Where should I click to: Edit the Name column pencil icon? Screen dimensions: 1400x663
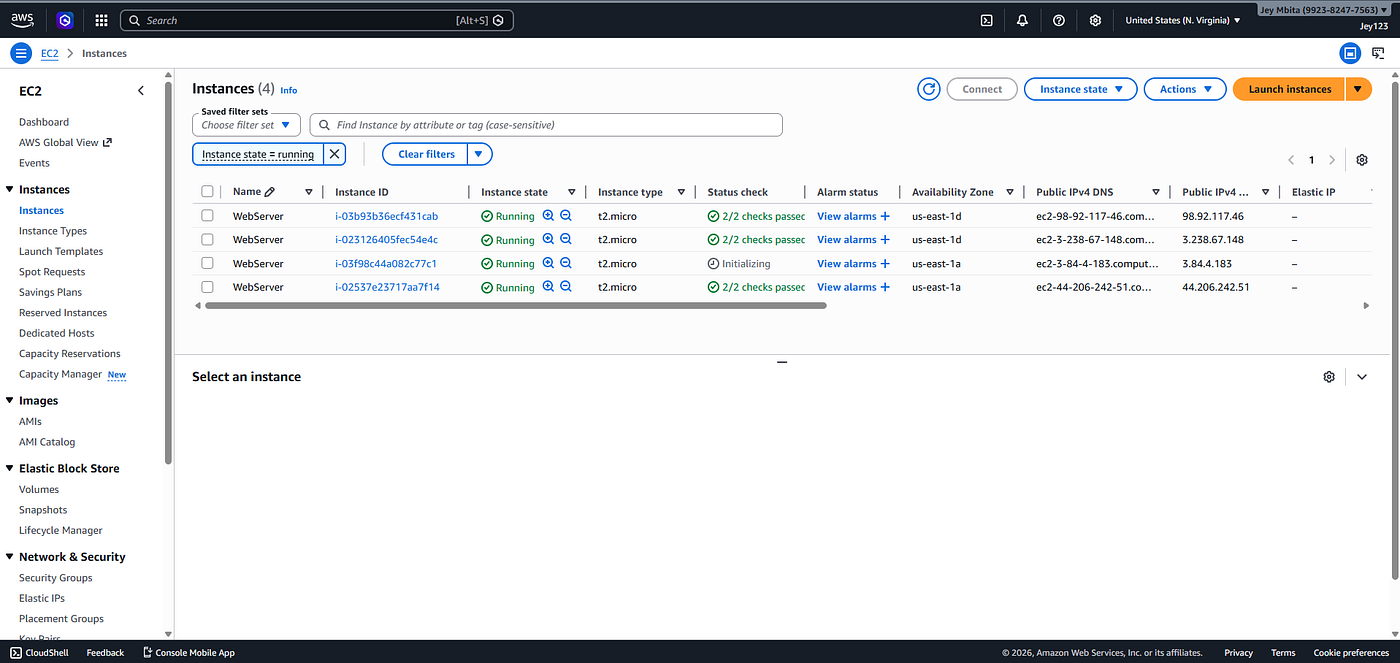[270, 192]
